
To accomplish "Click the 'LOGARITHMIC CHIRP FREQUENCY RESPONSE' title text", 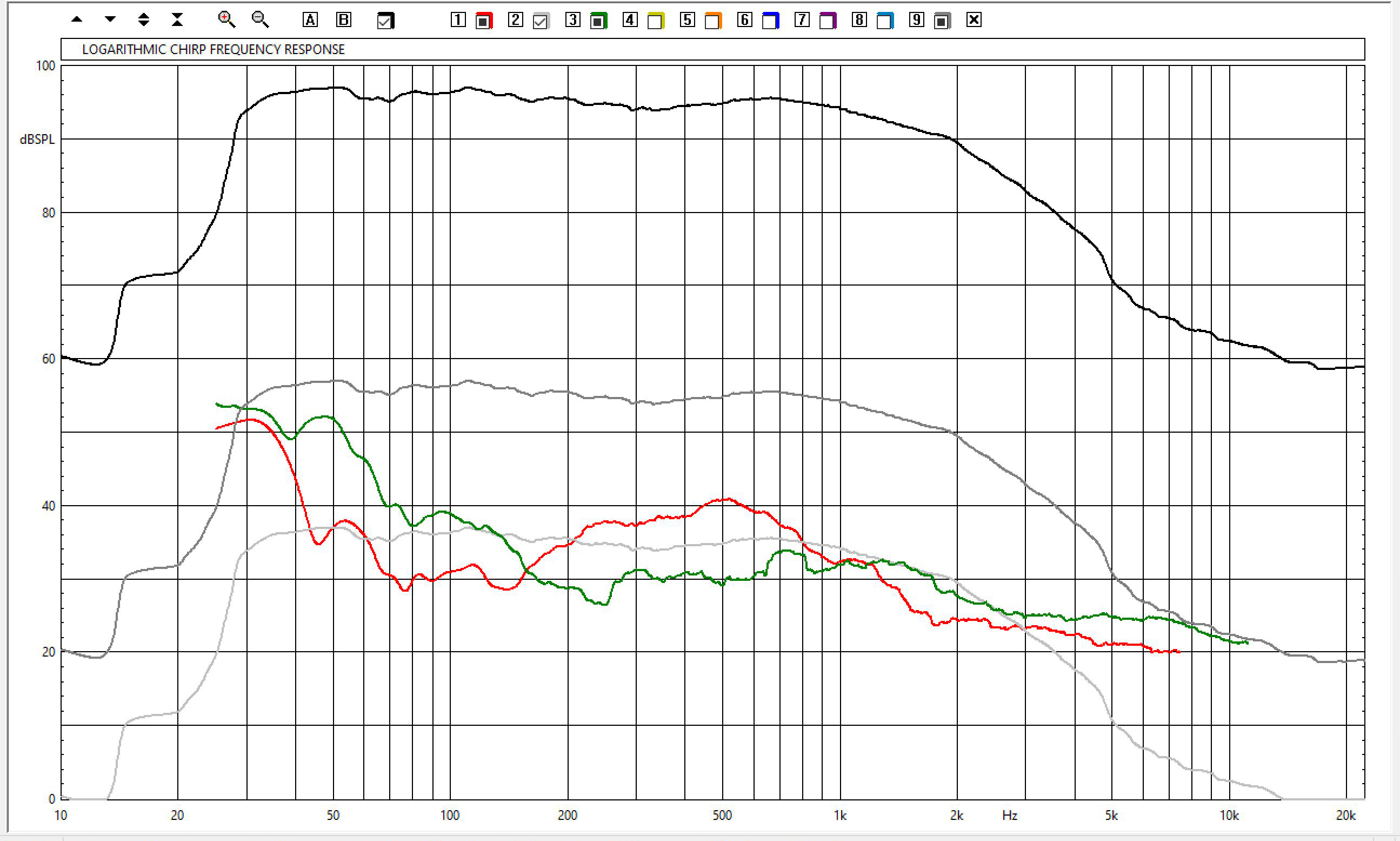I will point(214,49).
